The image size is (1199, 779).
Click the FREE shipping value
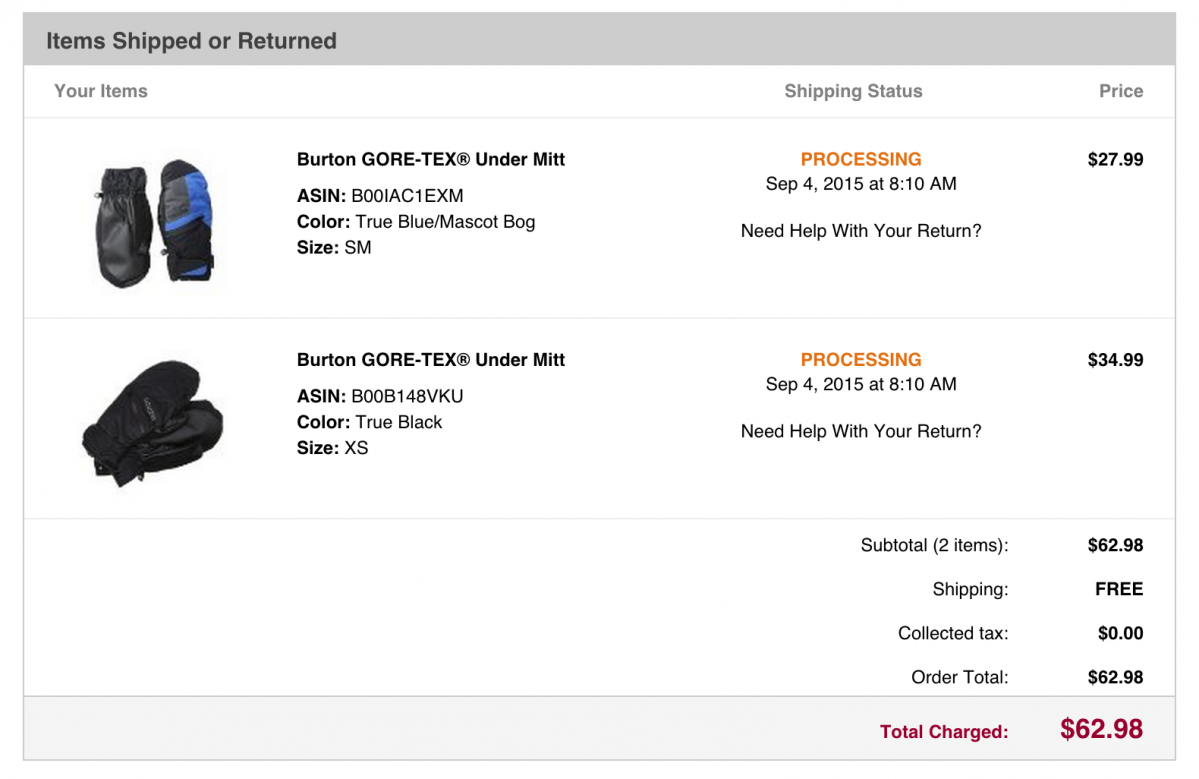tap(1119, 589)
